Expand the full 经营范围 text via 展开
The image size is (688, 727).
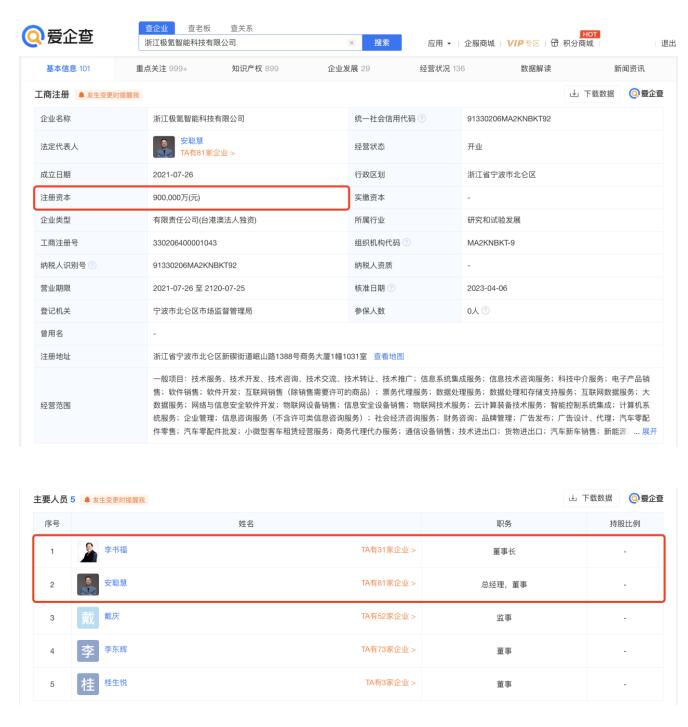(x=649, y=431)
